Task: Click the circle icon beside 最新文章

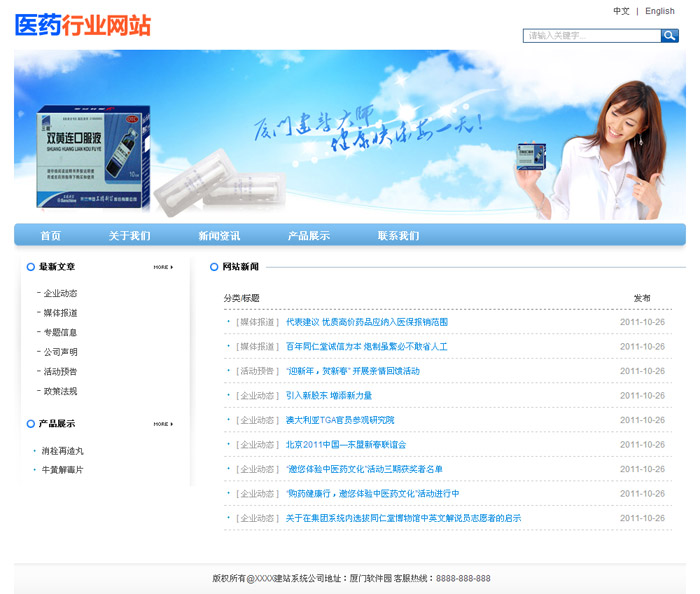Action: [30, 267]
